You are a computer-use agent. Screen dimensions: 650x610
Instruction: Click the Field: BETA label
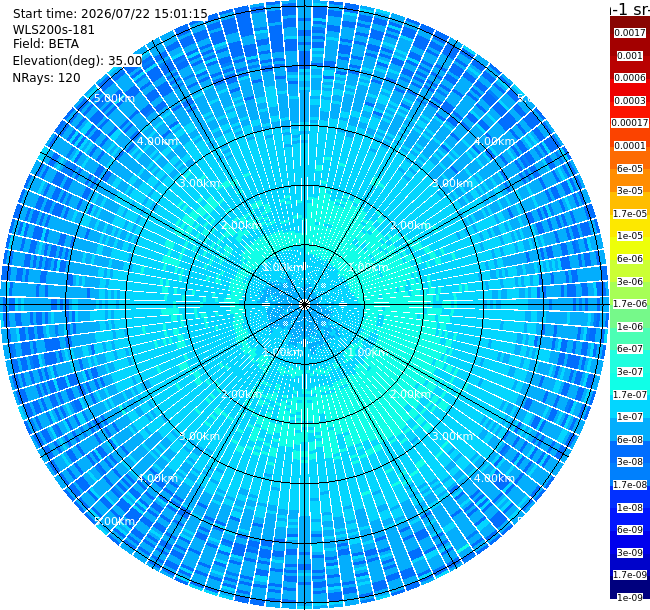tap(46, 44)
